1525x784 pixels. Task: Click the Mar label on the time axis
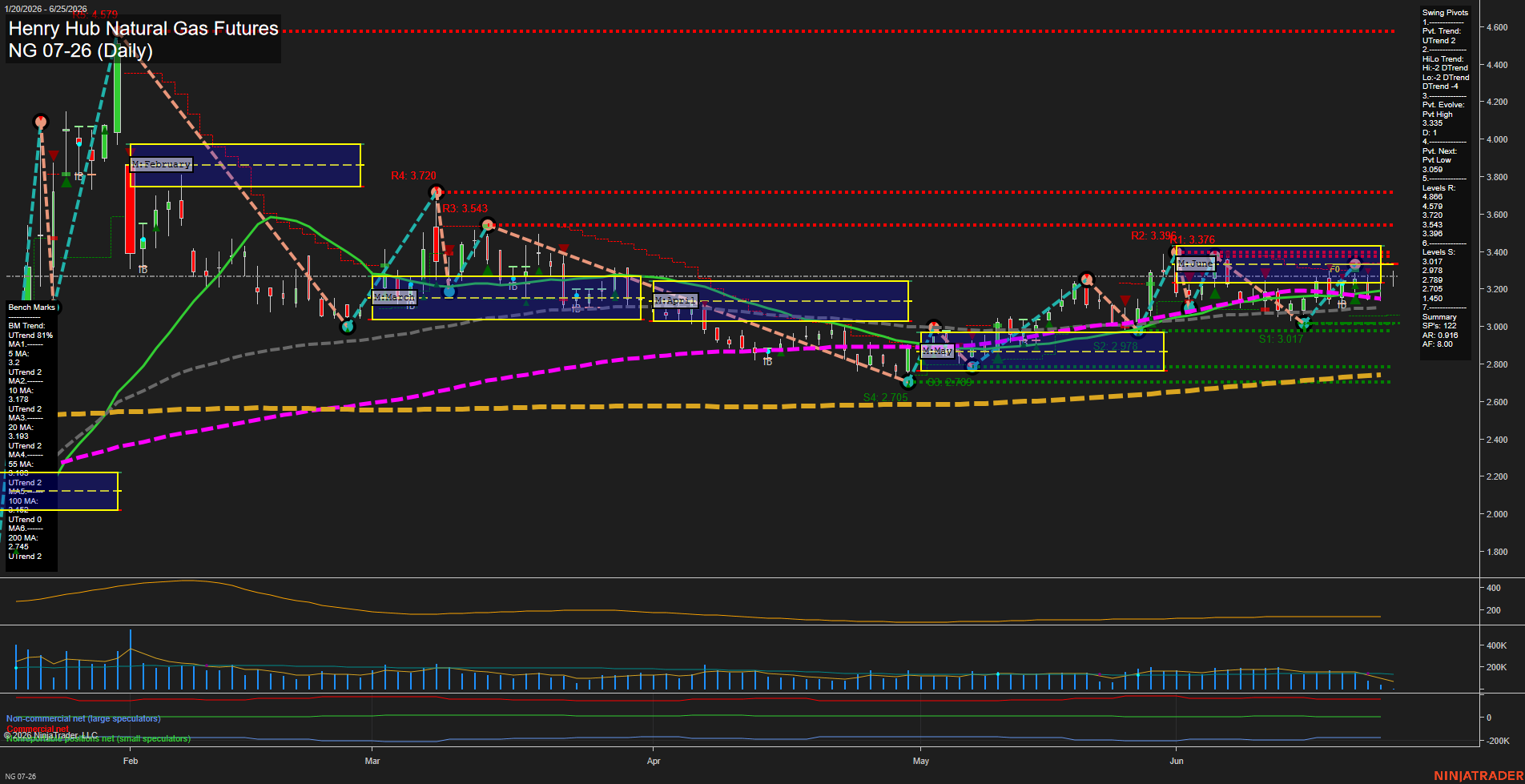point(372,761)
